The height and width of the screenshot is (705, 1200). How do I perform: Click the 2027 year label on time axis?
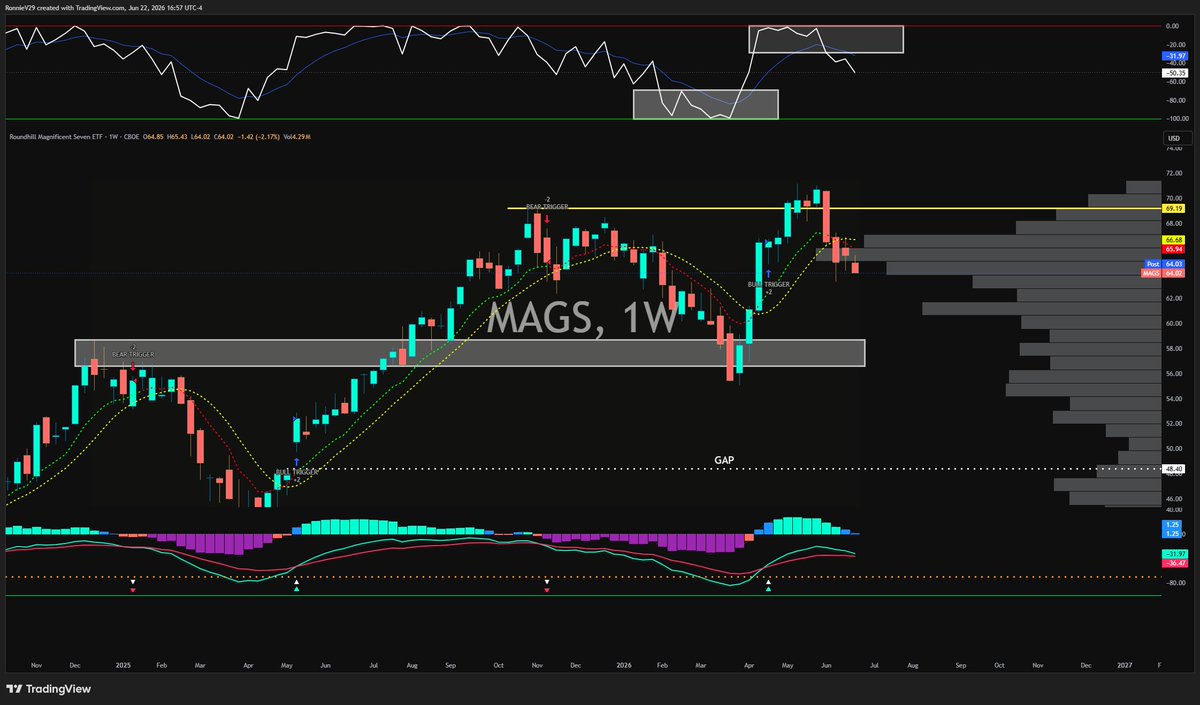pos(1124,665)
